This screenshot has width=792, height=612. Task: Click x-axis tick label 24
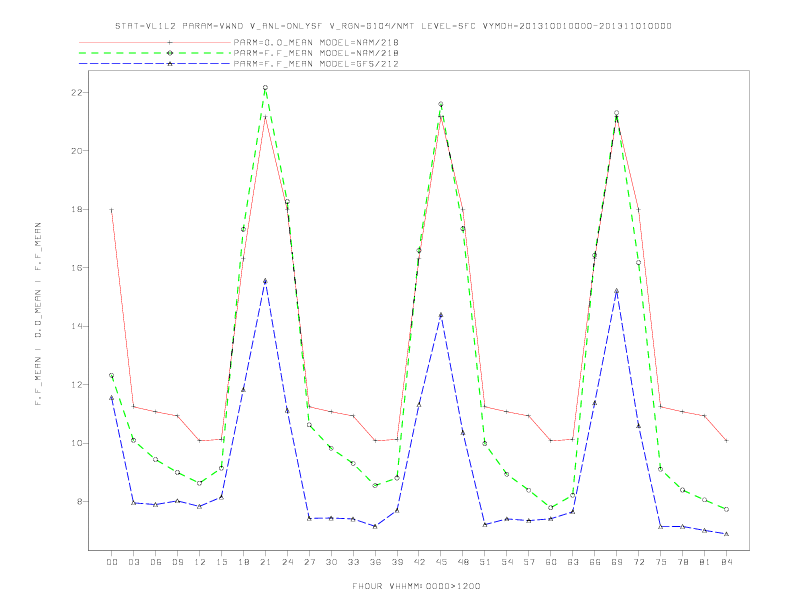coord(287,562)
